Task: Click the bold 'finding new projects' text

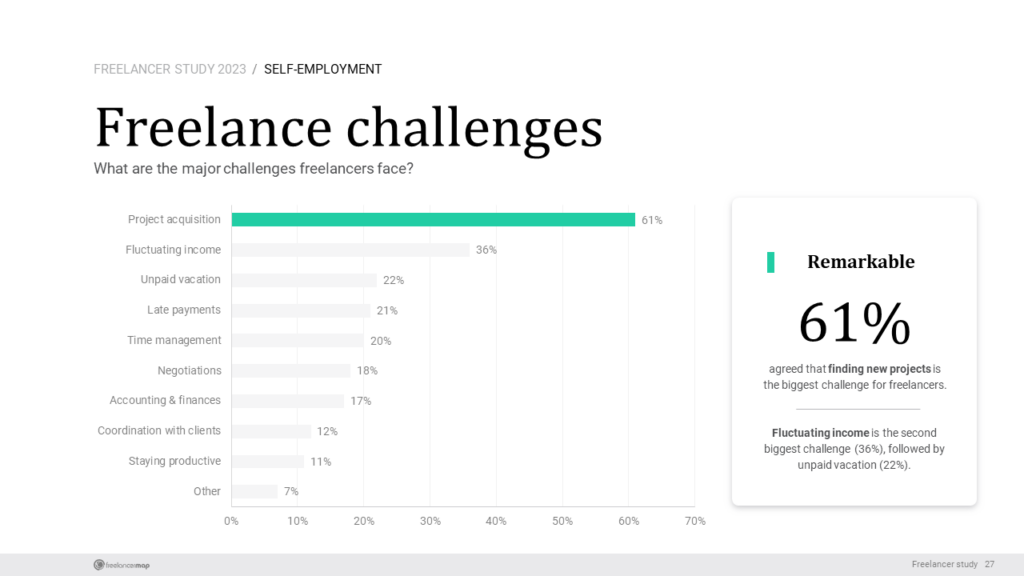Action: pyautogui.click(x=879, y=369)
